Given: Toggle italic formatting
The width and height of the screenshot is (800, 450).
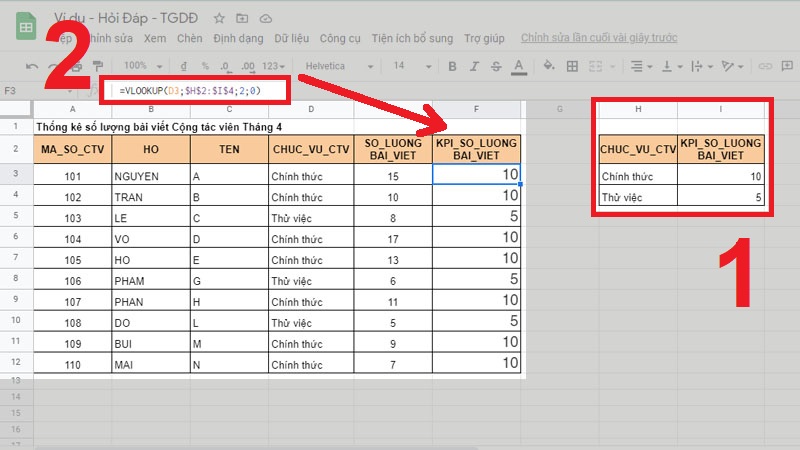Looking at the screenshot, I should click(x=475, y=66).
